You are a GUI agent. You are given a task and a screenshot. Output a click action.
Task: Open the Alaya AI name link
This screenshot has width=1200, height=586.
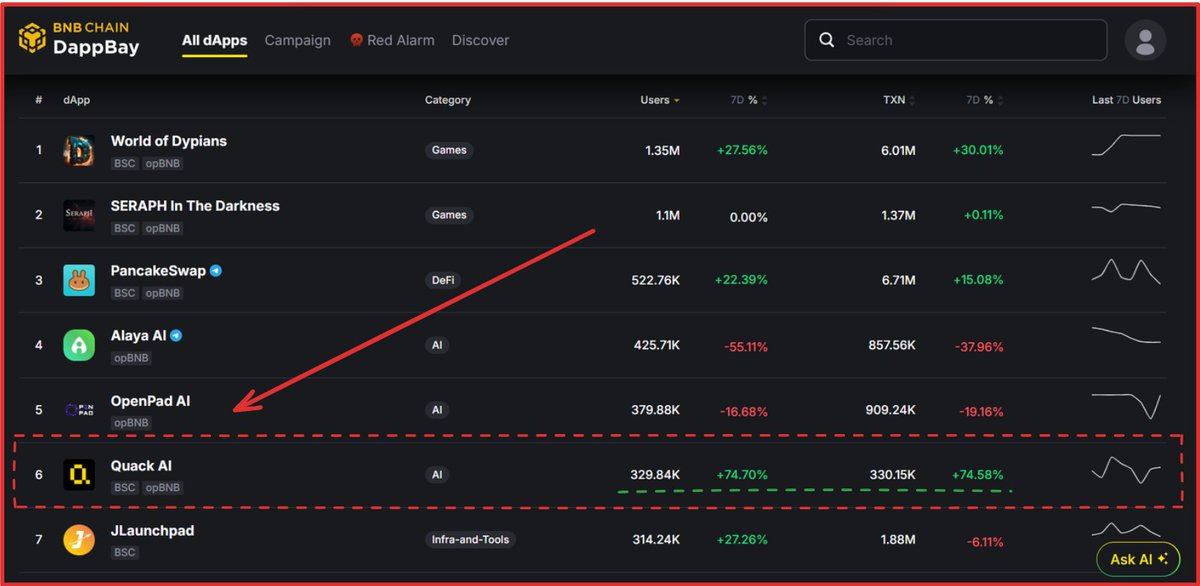coord(138,336)
